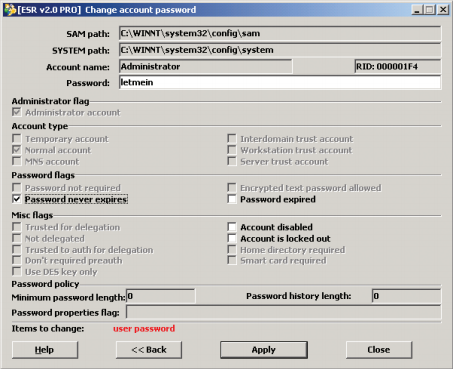
Task: Check Home directory required checkbox
Action: [x=232, y=249]
